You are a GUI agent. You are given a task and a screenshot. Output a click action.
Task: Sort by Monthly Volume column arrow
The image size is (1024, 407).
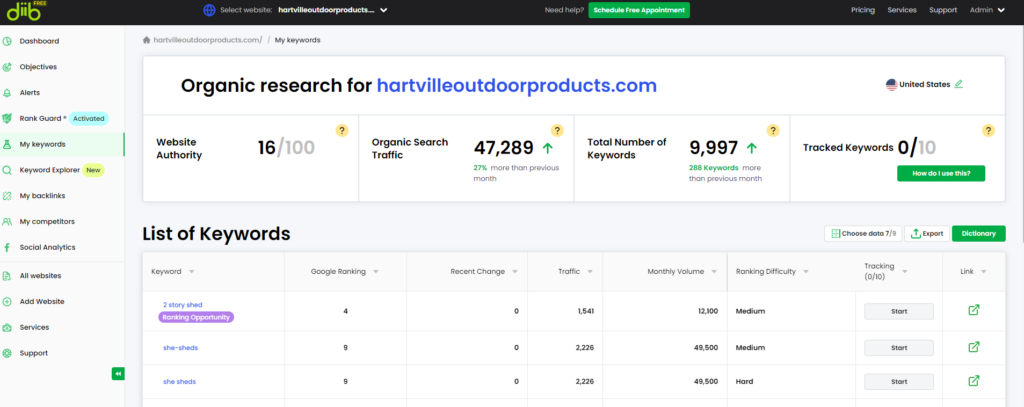point(714,272)
